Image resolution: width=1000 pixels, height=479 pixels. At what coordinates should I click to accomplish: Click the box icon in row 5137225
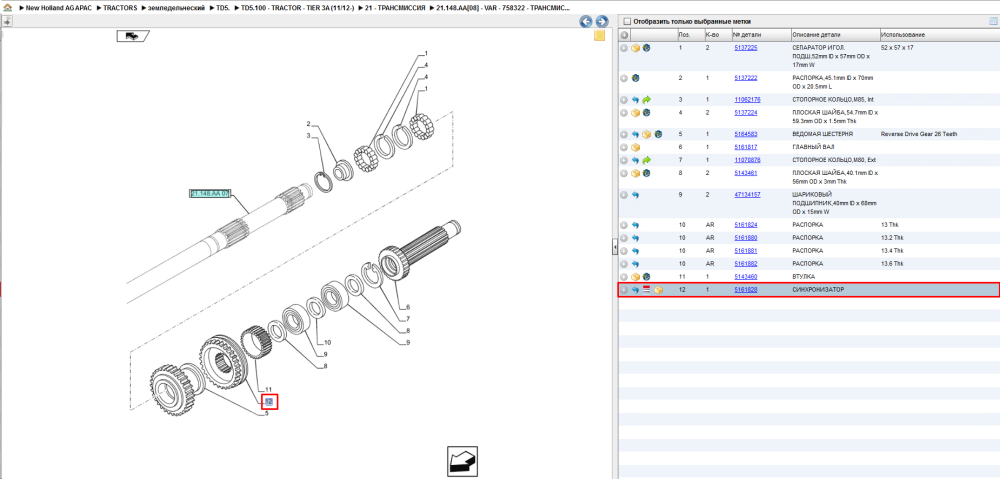[635, 48]
